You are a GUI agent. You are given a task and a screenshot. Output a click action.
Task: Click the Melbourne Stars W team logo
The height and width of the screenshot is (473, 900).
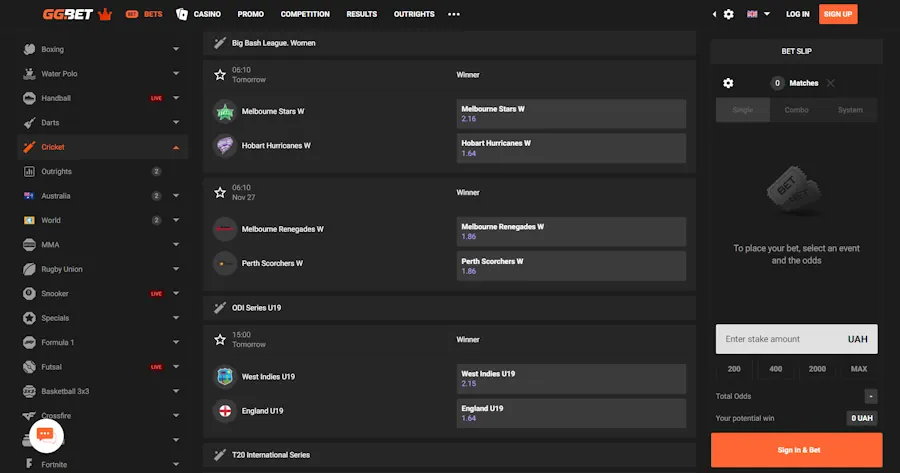pos(225,111)
